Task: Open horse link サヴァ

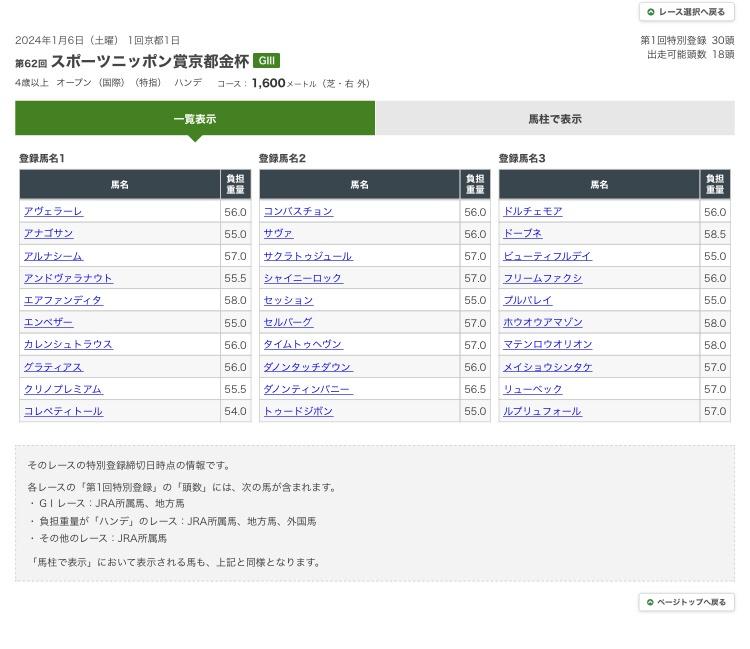Action: pyautogui.click(x=278, y=233)
